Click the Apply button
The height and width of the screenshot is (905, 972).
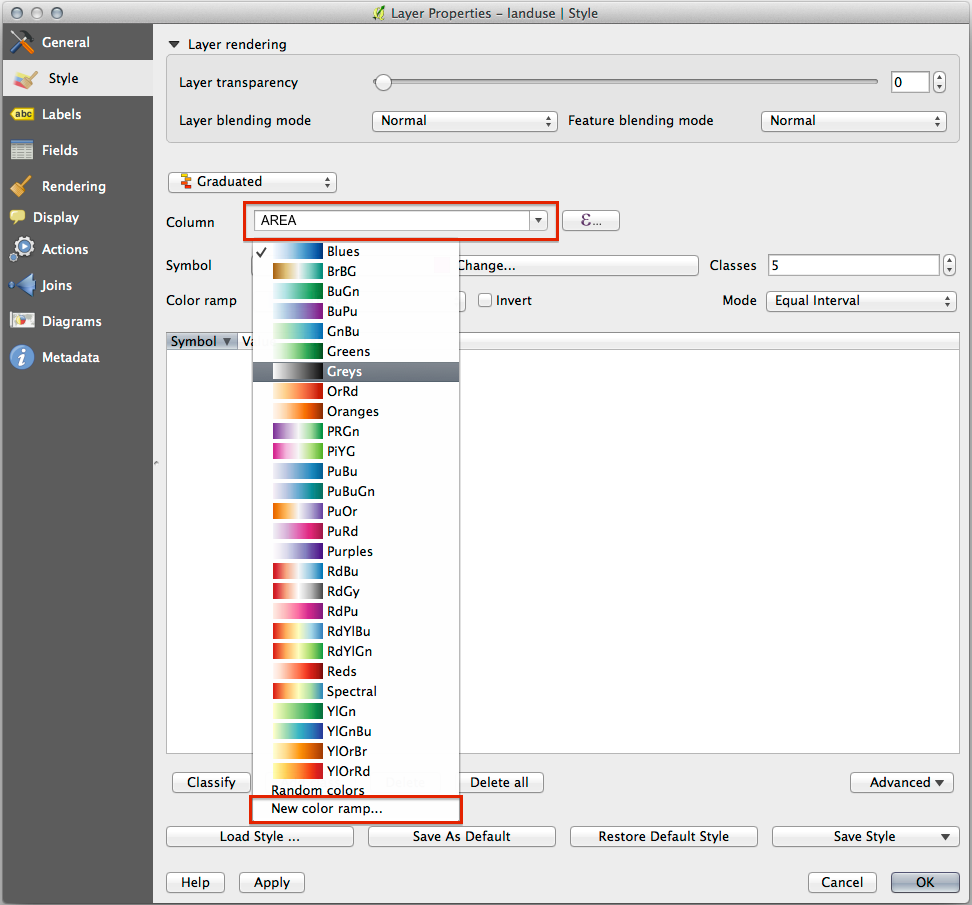click(271, 882)
